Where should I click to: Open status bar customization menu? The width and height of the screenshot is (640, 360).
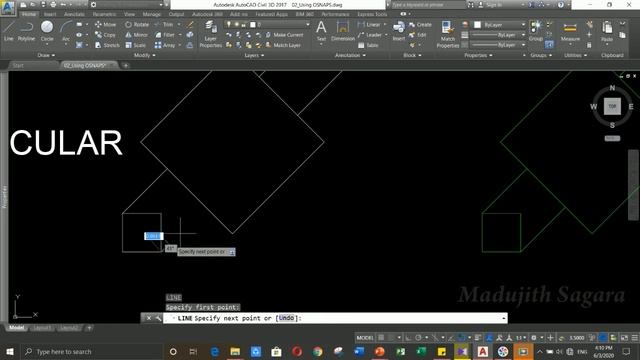(634, 338)
